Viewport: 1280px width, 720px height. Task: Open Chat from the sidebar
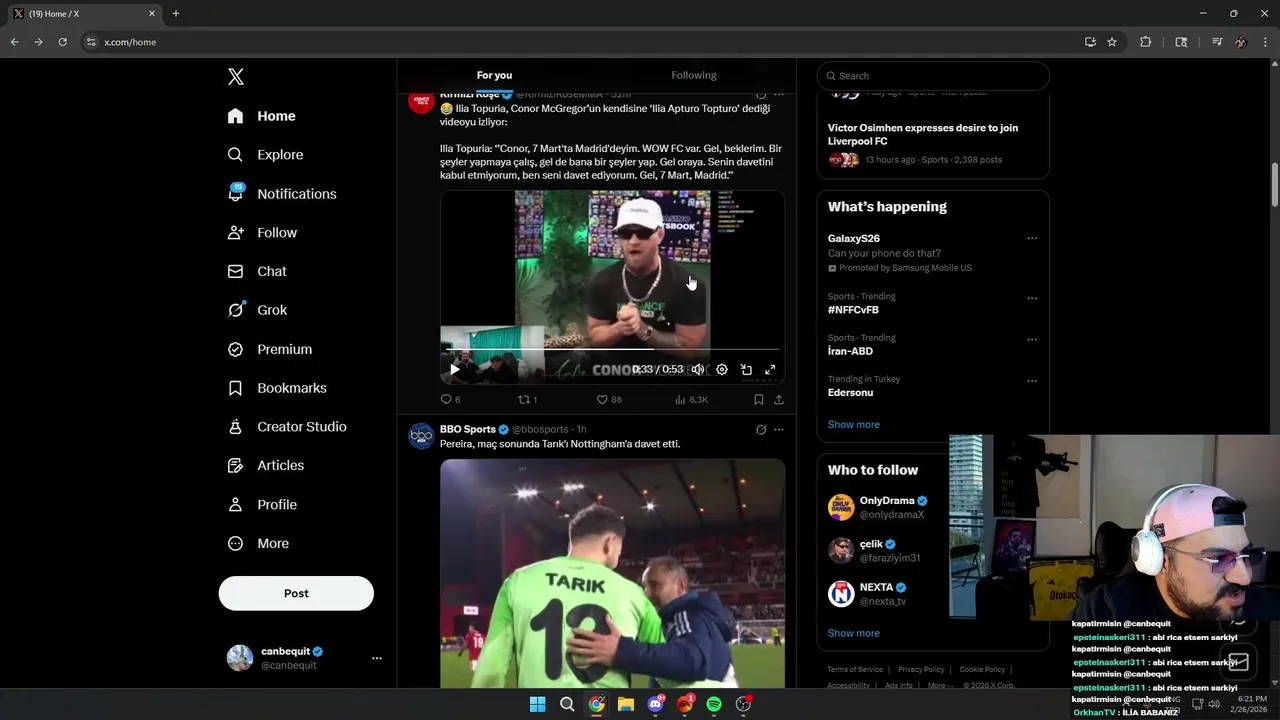click(257, 271)
